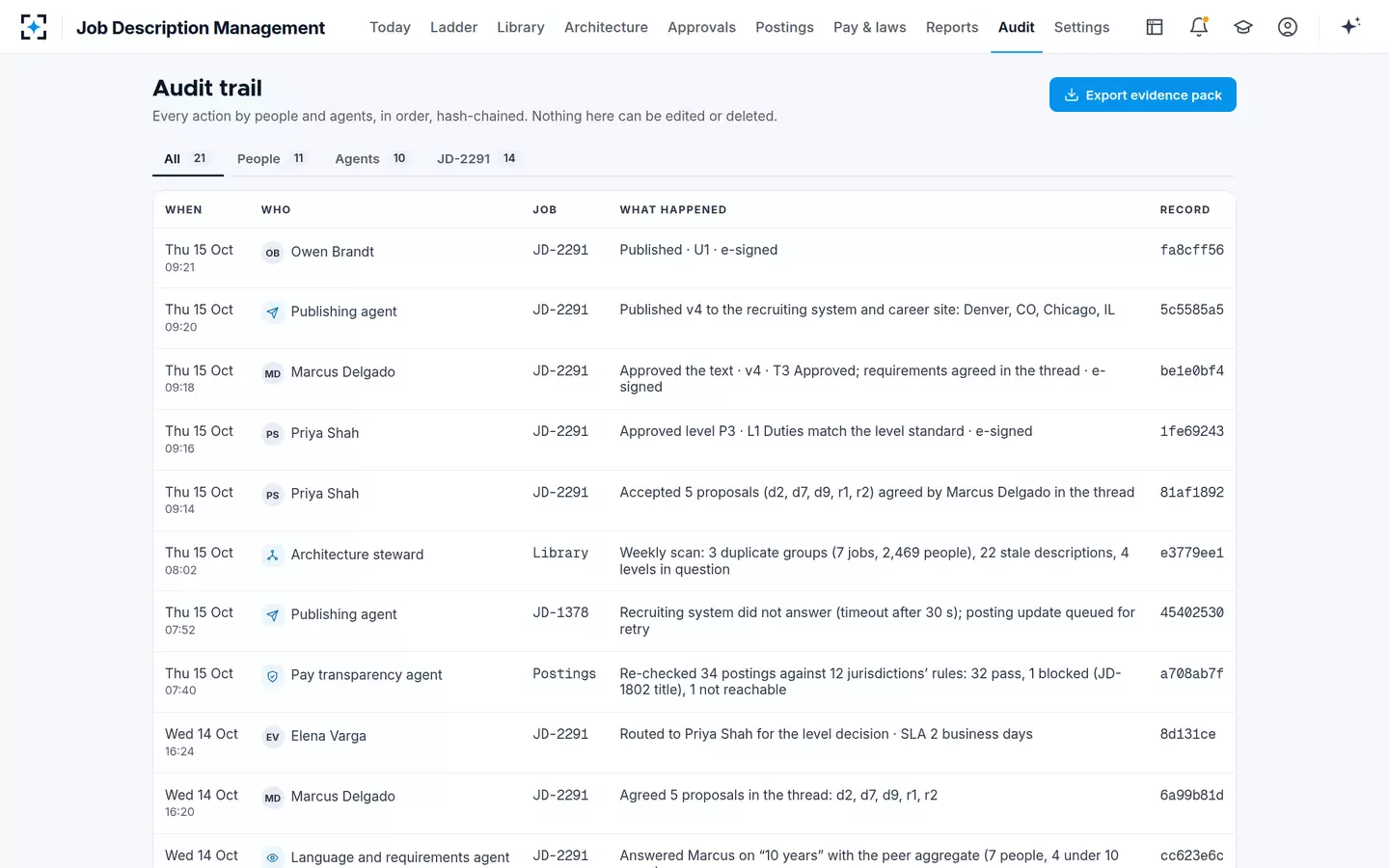Screen dimensions: 1389x868
Task: Open record hash be1e0bf4
Action: click(1191, 370)
